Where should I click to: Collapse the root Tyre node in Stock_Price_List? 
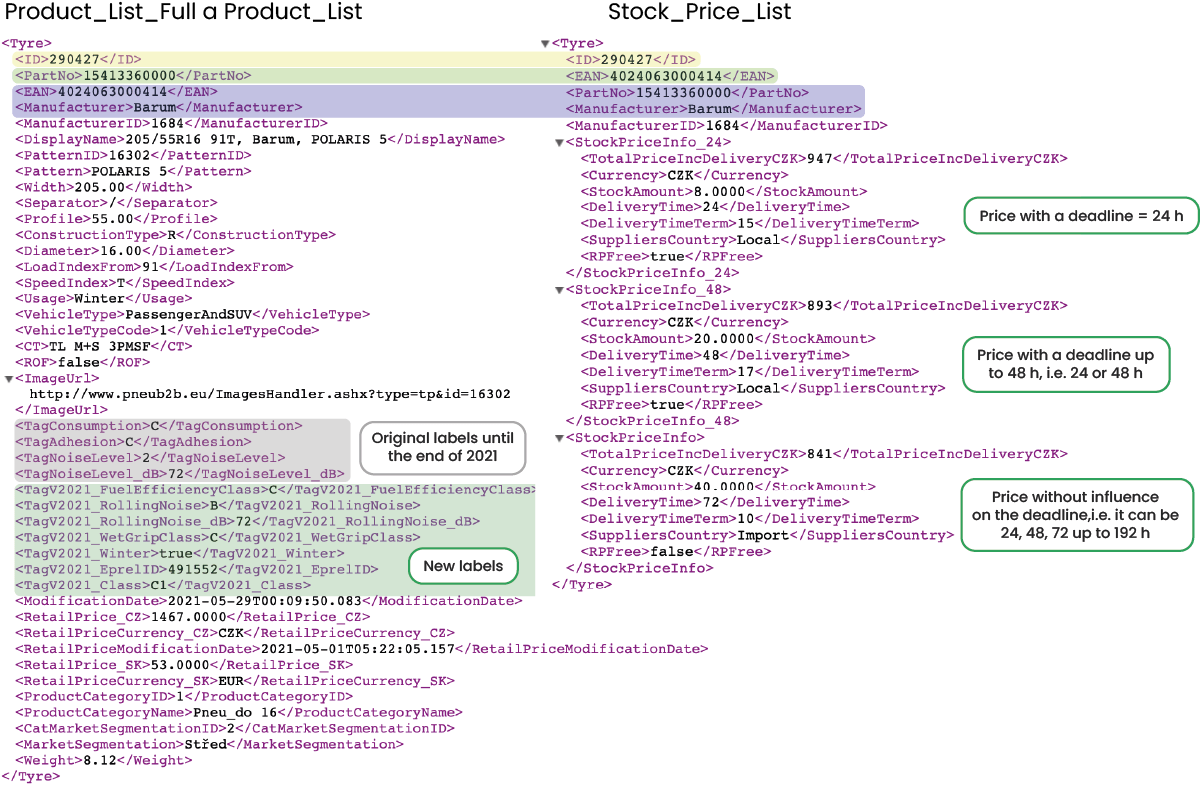[545, 44]
